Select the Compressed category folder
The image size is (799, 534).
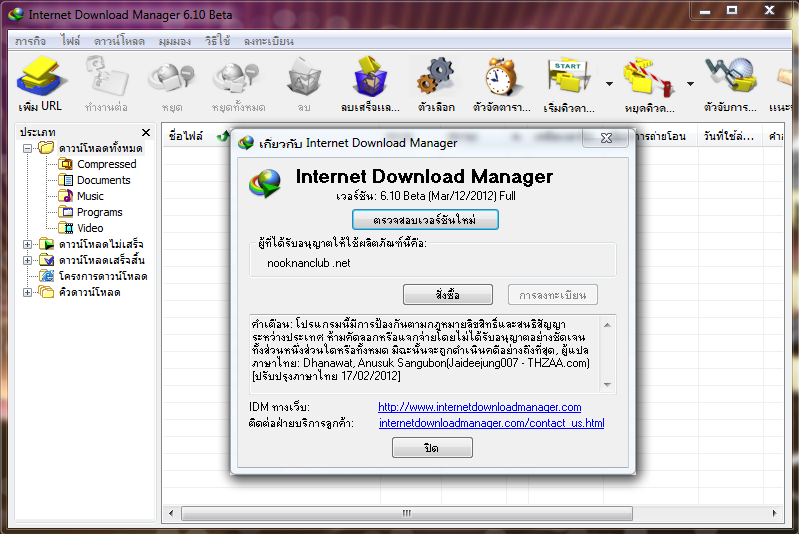point(97,164)
